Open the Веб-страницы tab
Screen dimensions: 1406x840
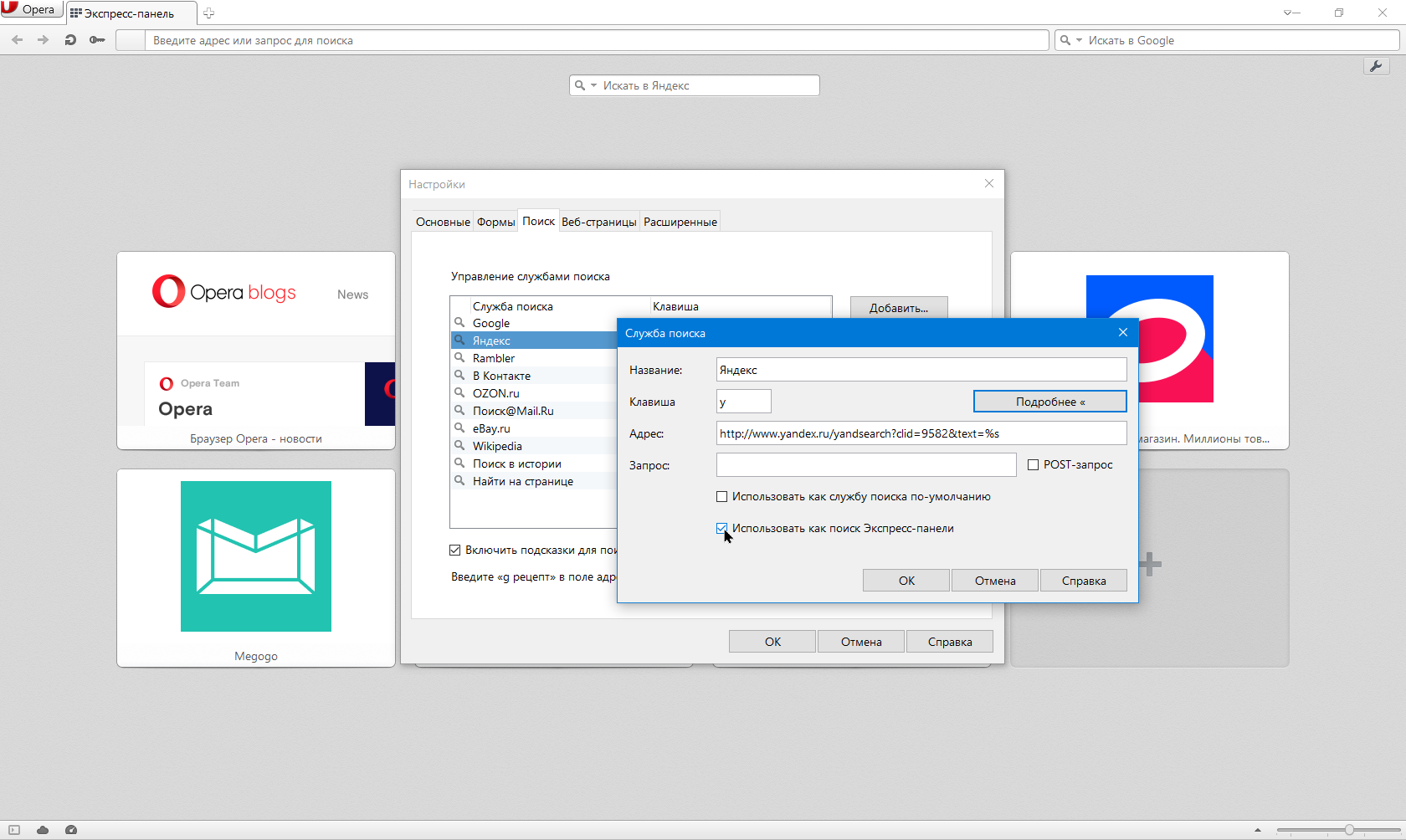coord(599,222)
